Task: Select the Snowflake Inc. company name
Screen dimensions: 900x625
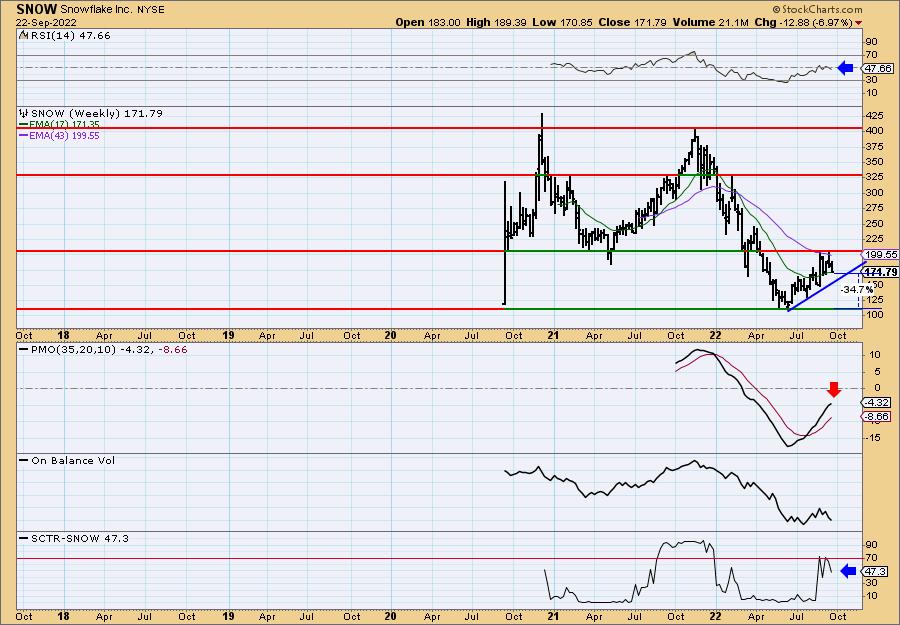Action: [96, 10]
